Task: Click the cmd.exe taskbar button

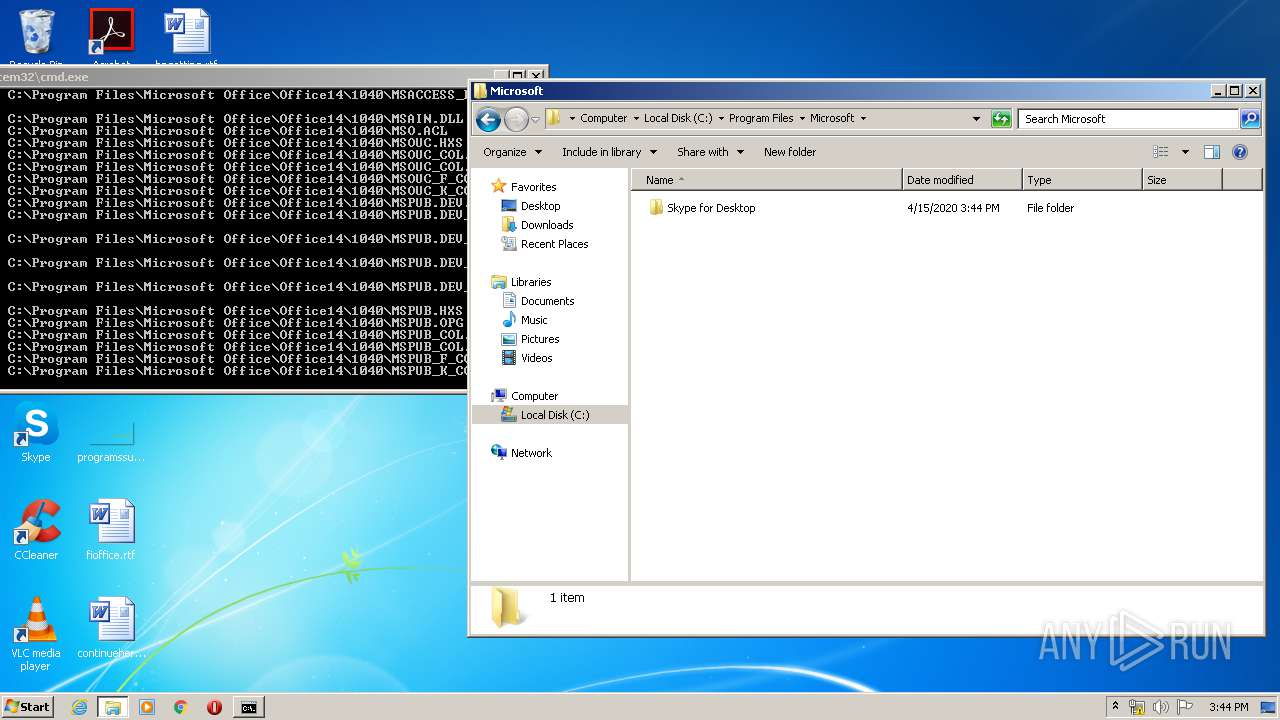Action: (x=248, y=707)
